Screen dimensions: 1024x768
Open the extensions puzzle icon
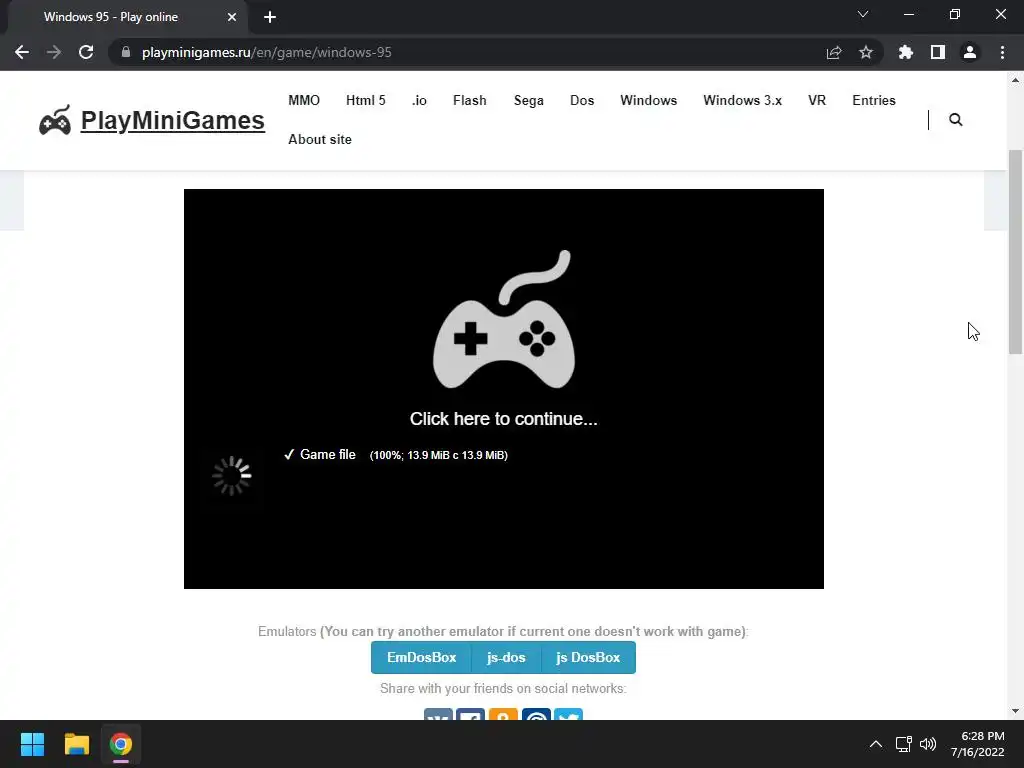click(906, 52)
